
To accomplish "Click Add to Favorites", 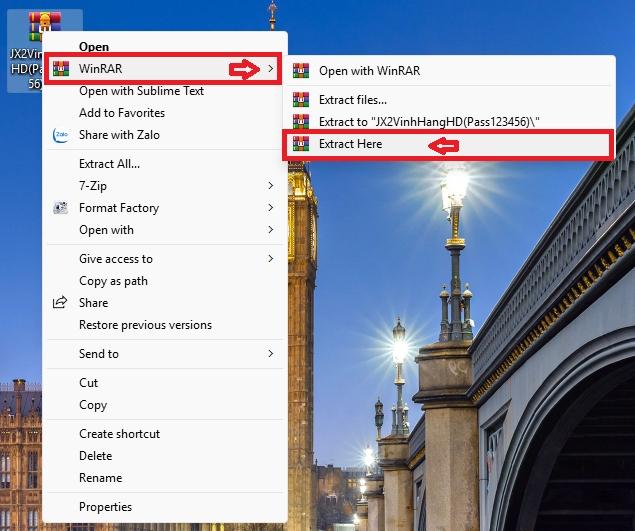I will [x=122, y=113].
